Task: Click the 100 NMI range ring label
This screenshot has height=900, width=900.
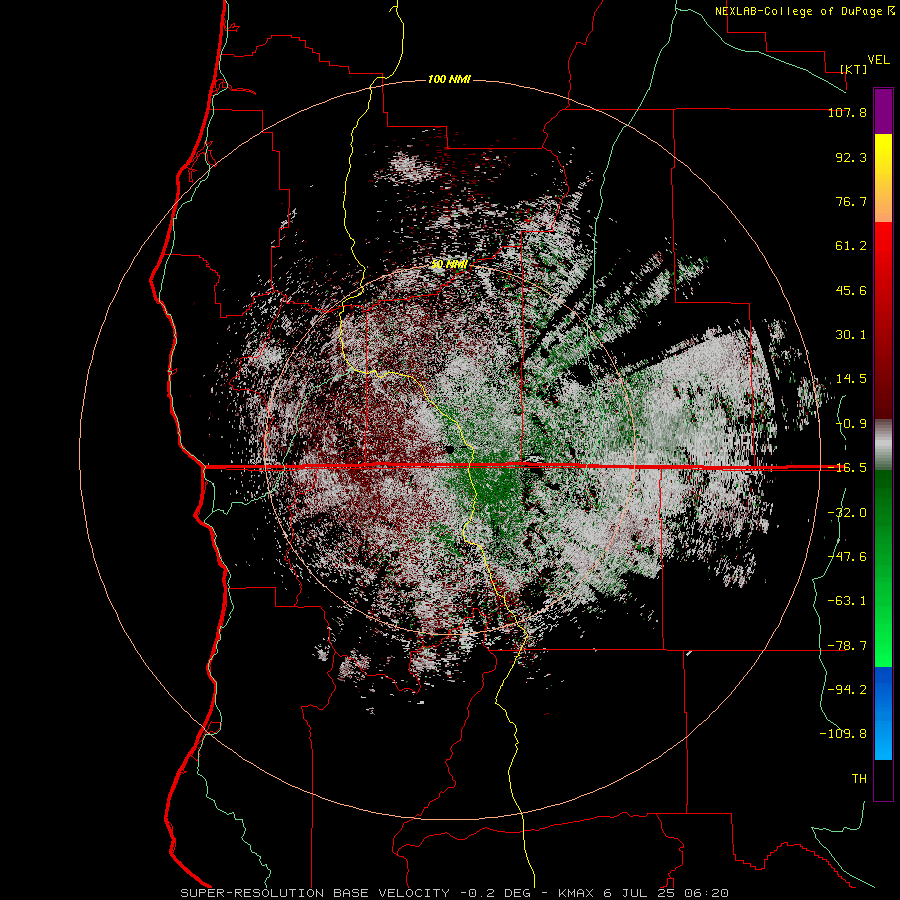Action: 449,79
